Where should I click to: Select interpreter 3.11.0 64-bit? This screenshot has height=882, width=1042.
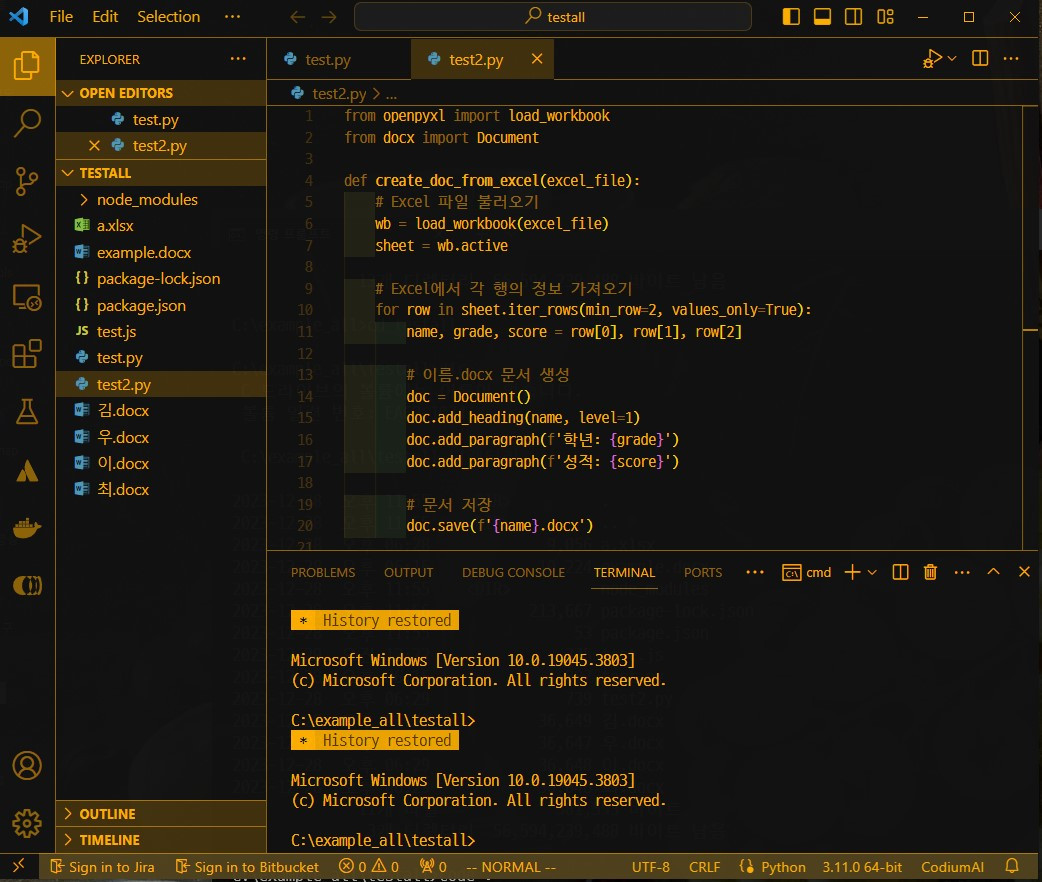click(x=862, y=867)
